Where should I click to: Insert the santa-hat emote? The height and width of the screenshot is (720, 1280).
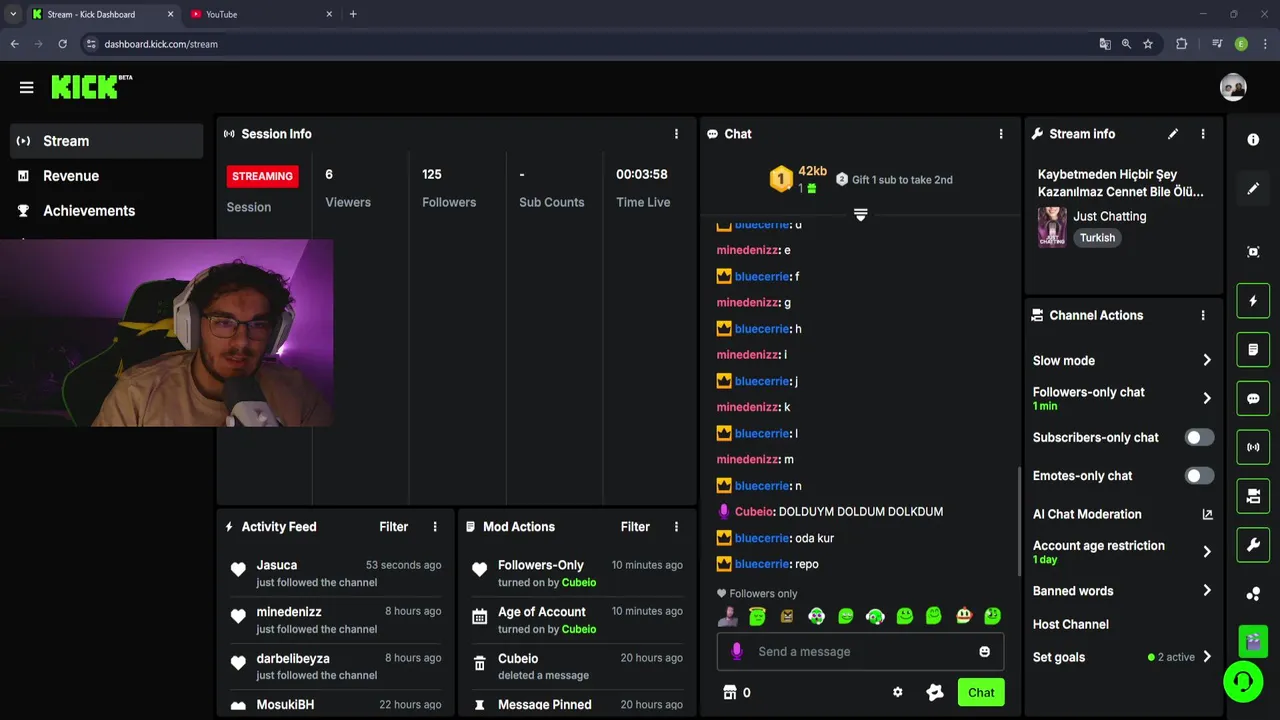click(x=963, y=617)
